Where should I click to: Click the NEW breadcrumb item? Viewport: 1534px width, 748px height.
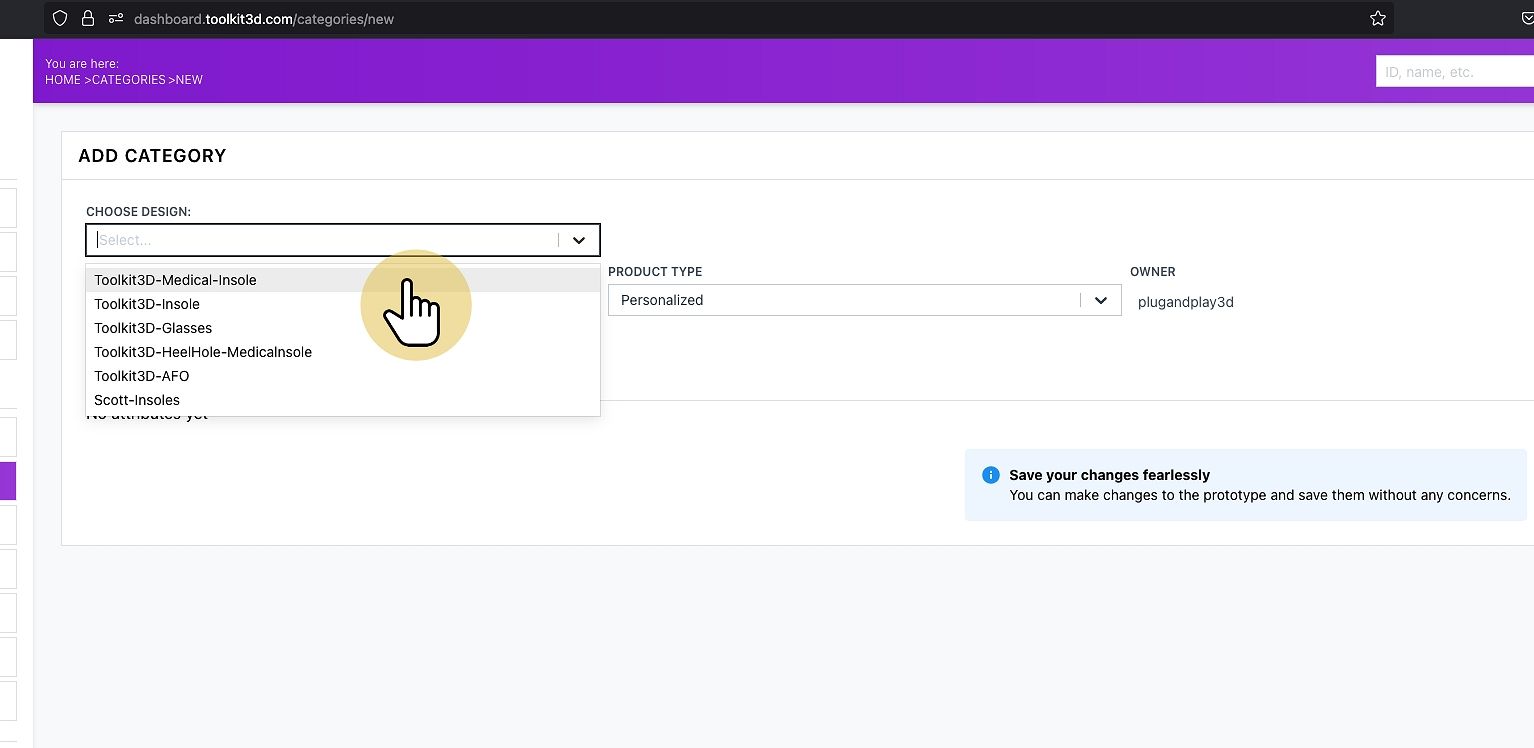(189, 80)
